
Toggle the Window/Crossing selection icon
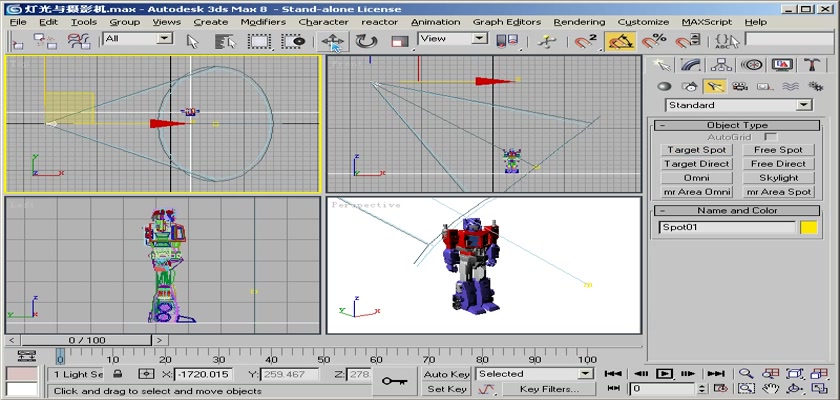294,41
